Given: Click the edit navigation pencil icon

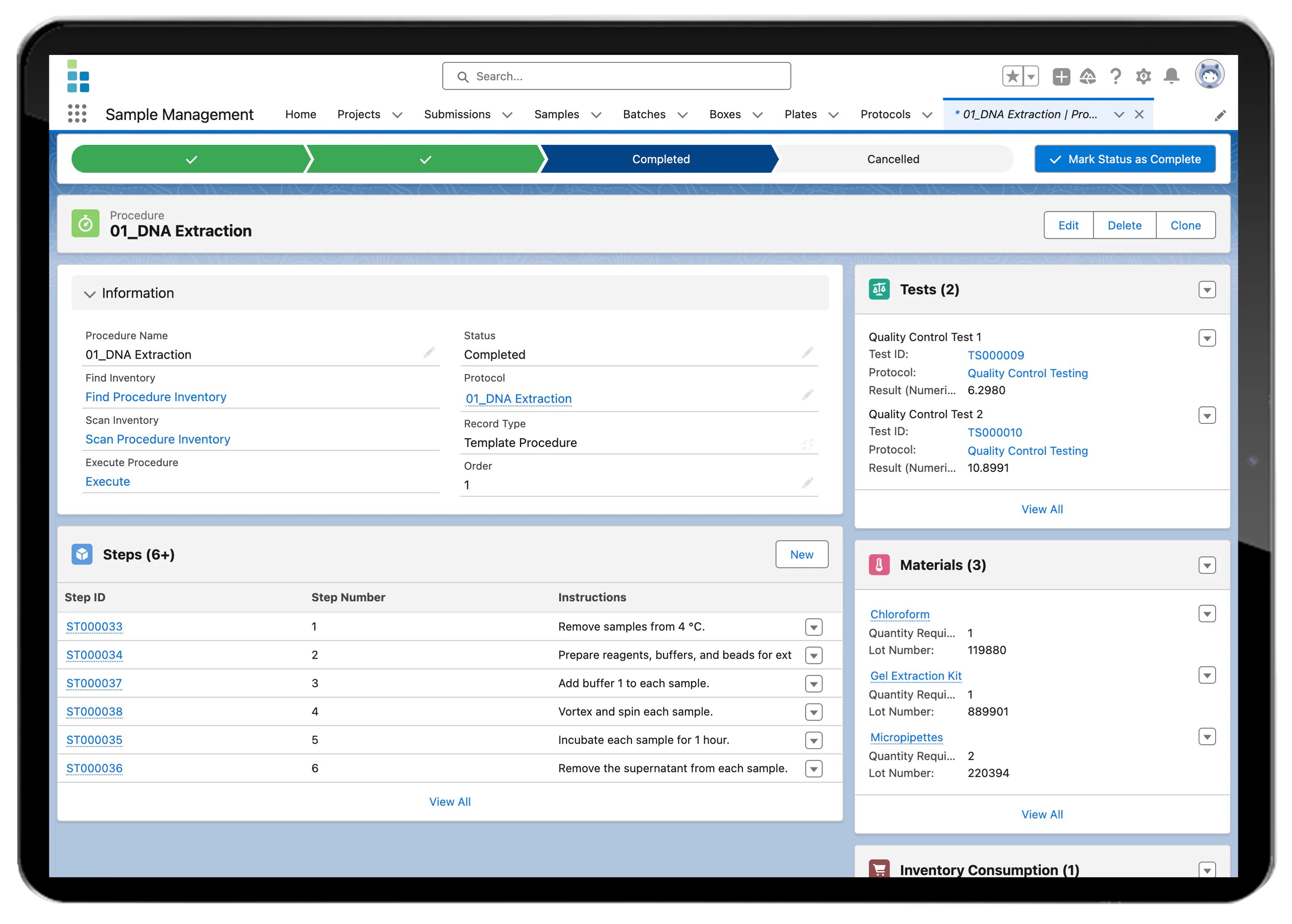Looking at the screenshot, I should [x=1220, y=116].
